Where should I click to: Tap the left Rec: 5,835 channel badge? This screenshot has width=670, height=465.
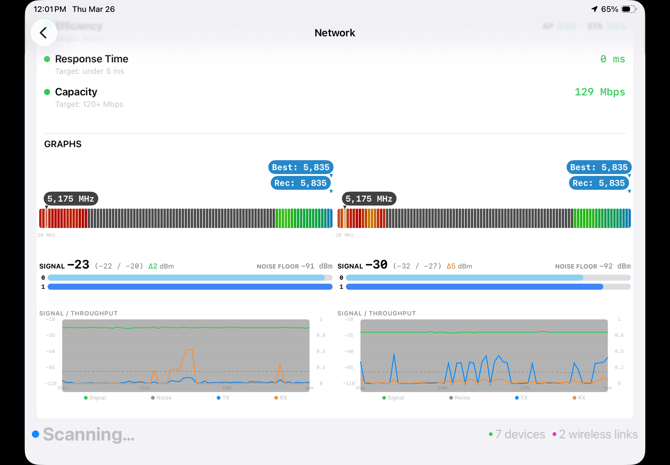pos(300,183)
